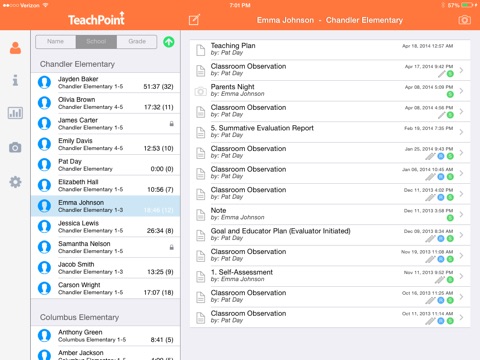This screenshot has width=480, height=360.
Task: Tap Summative Evaluation Report document icon
Action: click(x=200, y=132)
